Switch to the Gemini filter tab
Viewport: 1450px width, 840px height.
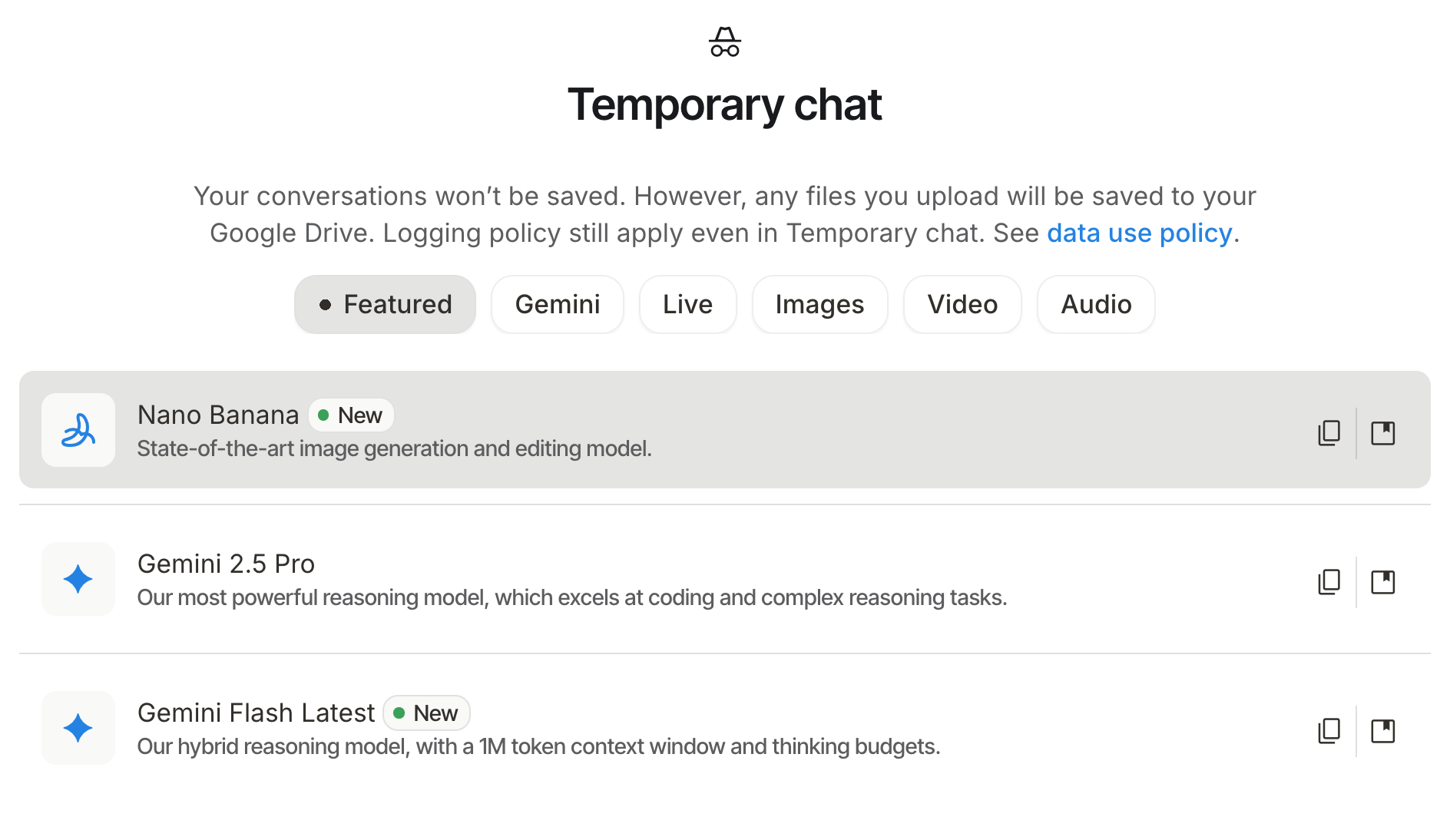(557, 305)
